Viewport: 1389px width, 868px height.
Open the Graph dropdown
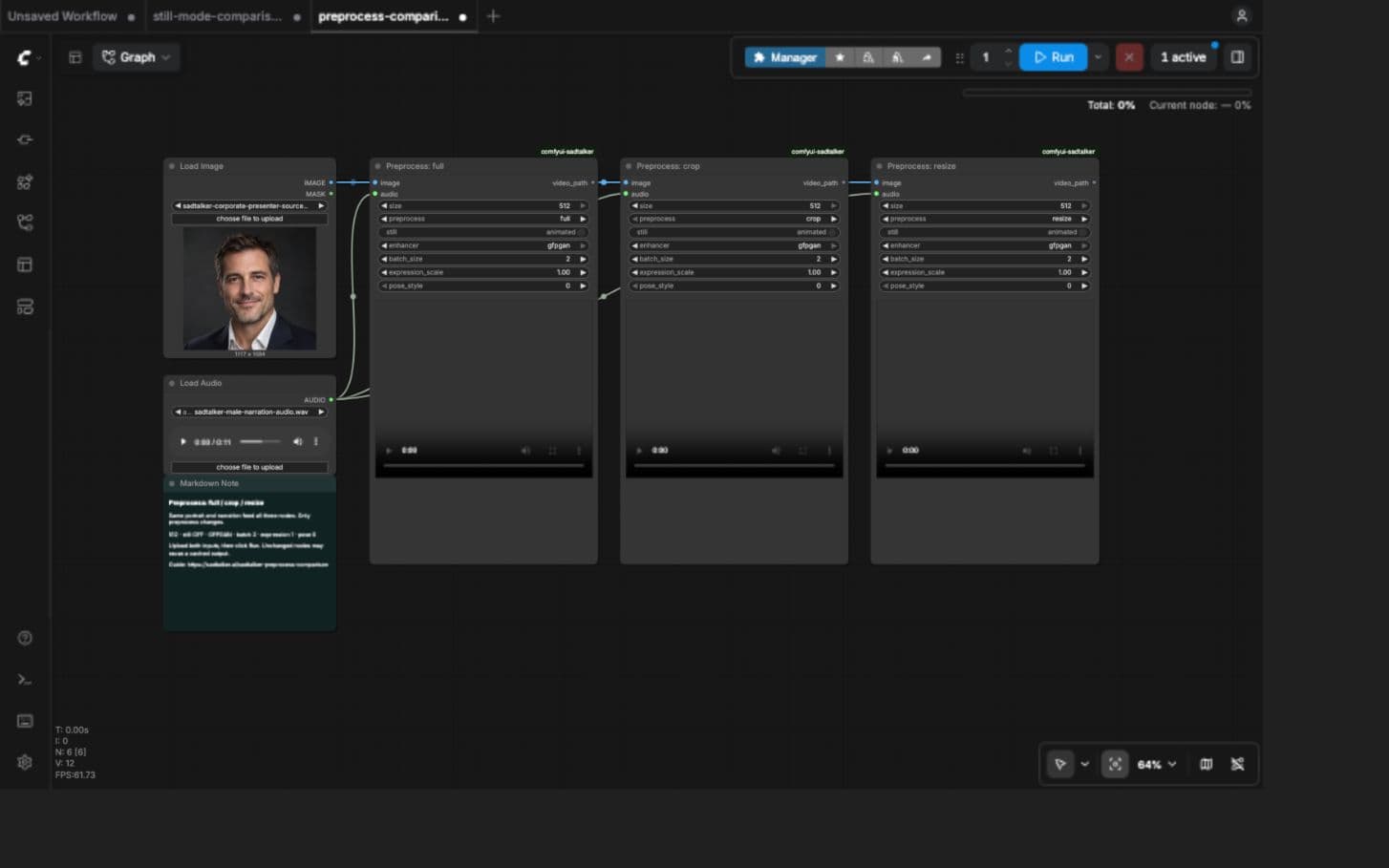[137, 57]
